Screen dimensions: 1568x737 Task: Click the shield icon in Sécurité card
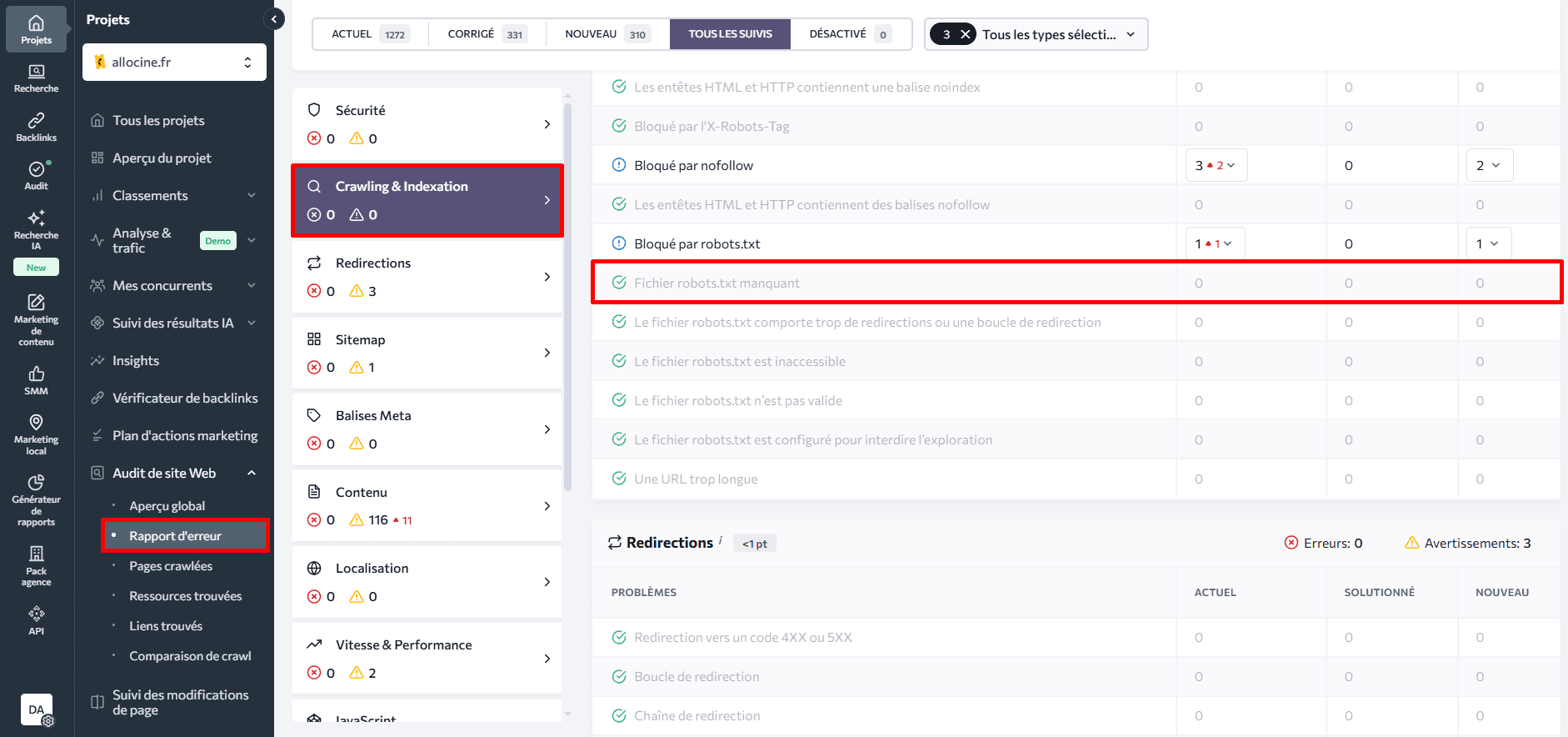coord(314,110)
